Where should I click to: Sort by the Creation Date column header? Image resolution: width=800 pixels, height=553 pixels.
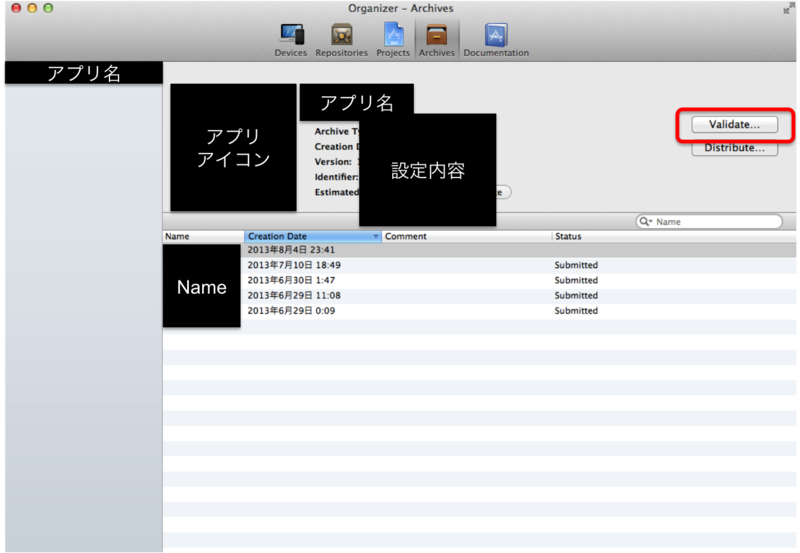point(312,236)
